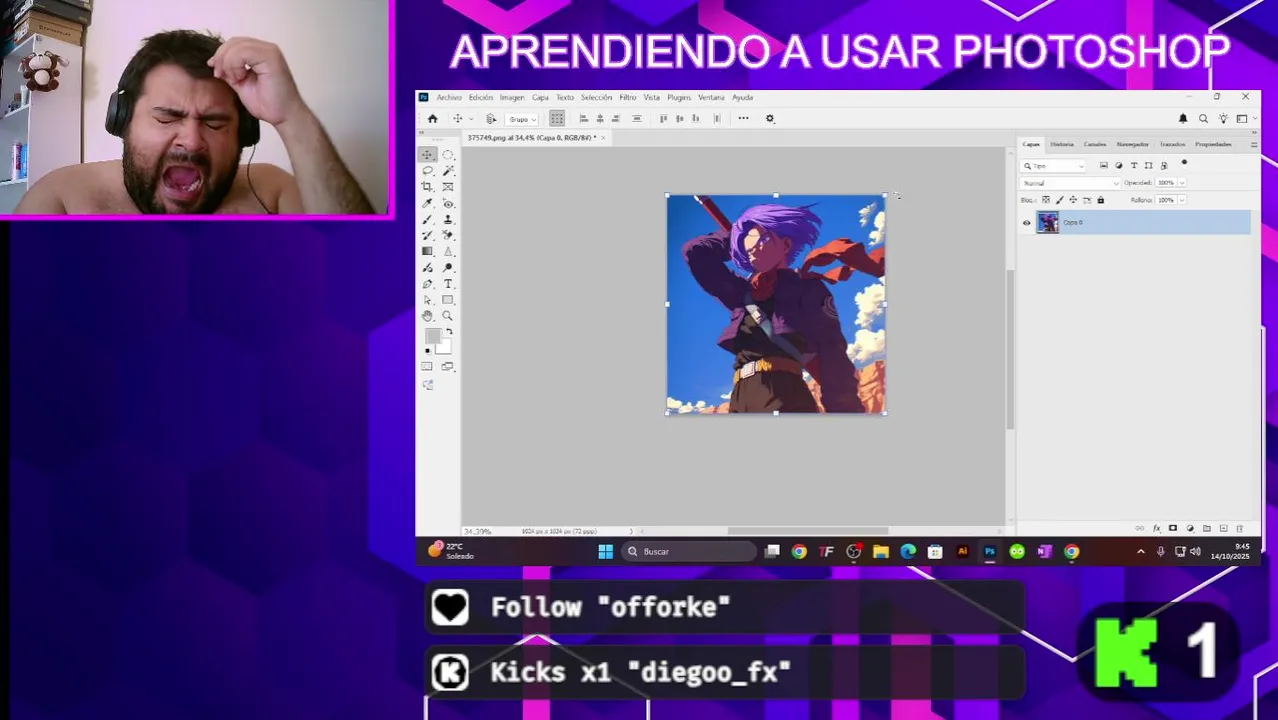
Task: Select the Elliptical Marquee tool
Action: (x=448, y=155)
